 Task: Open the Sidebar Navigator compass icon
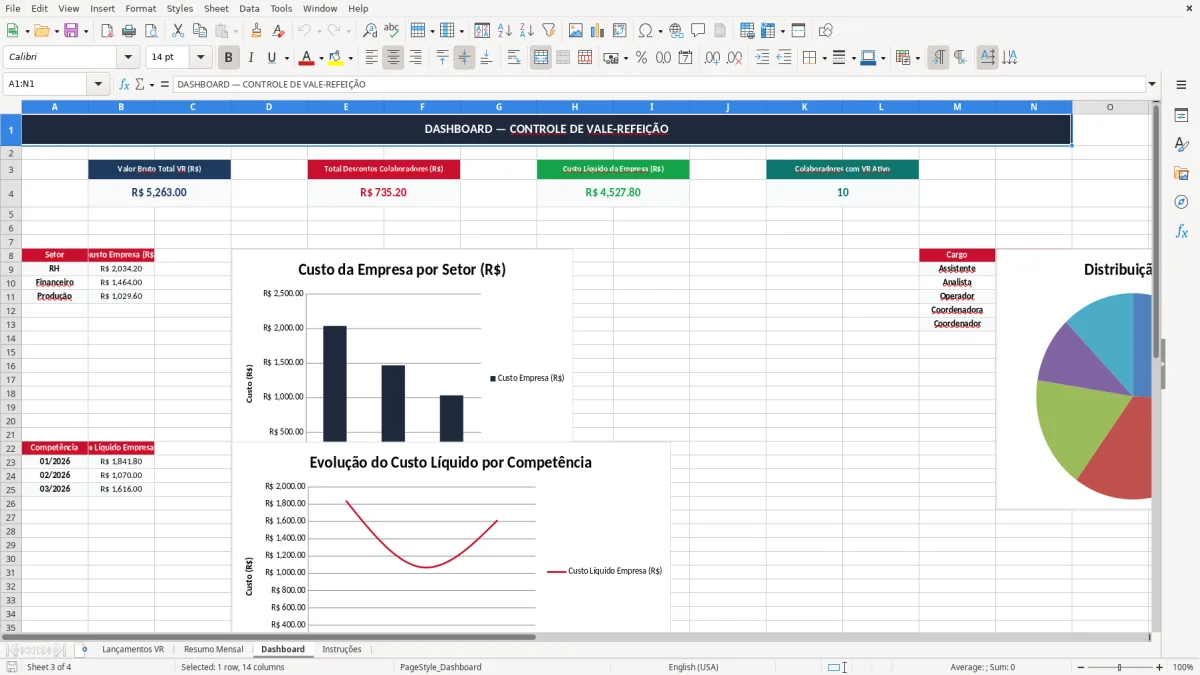coord(1181,203)
